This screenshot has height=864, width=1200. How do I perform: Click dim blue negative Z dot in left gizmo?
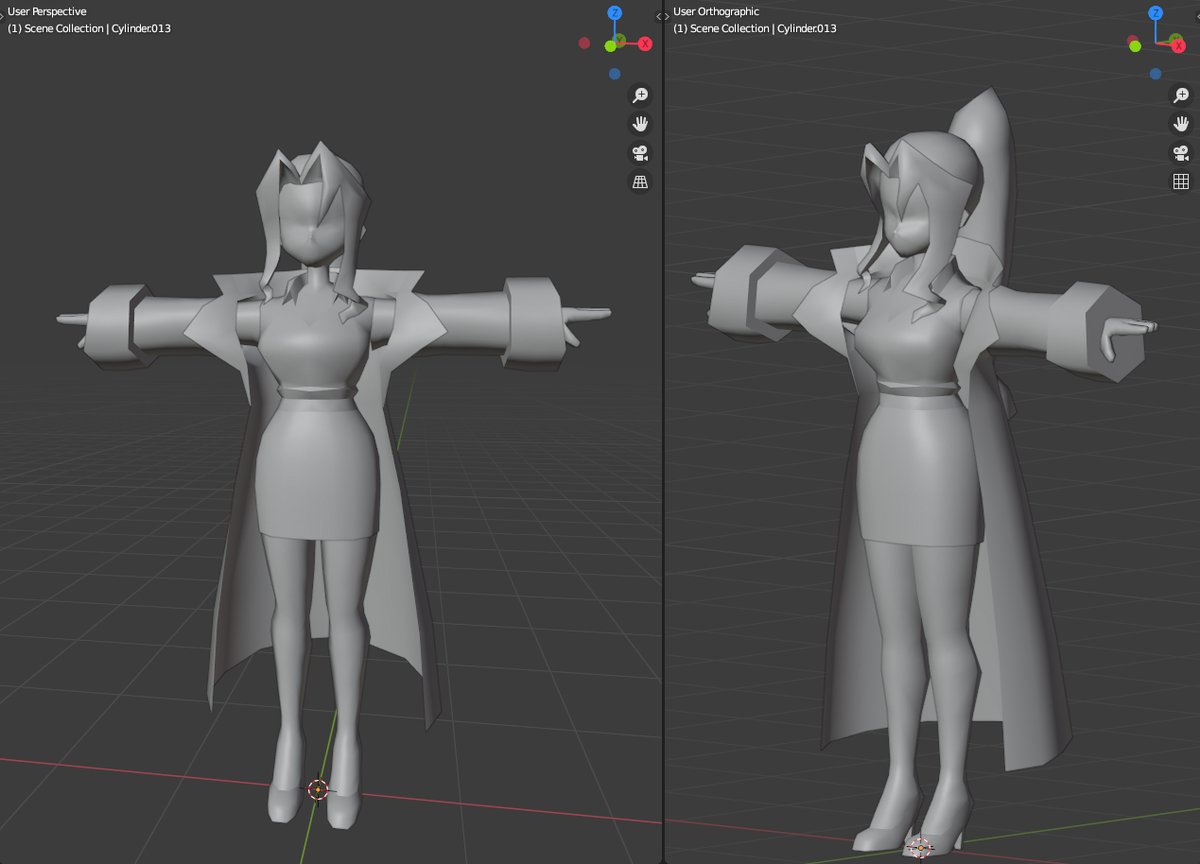pos(614,74)
